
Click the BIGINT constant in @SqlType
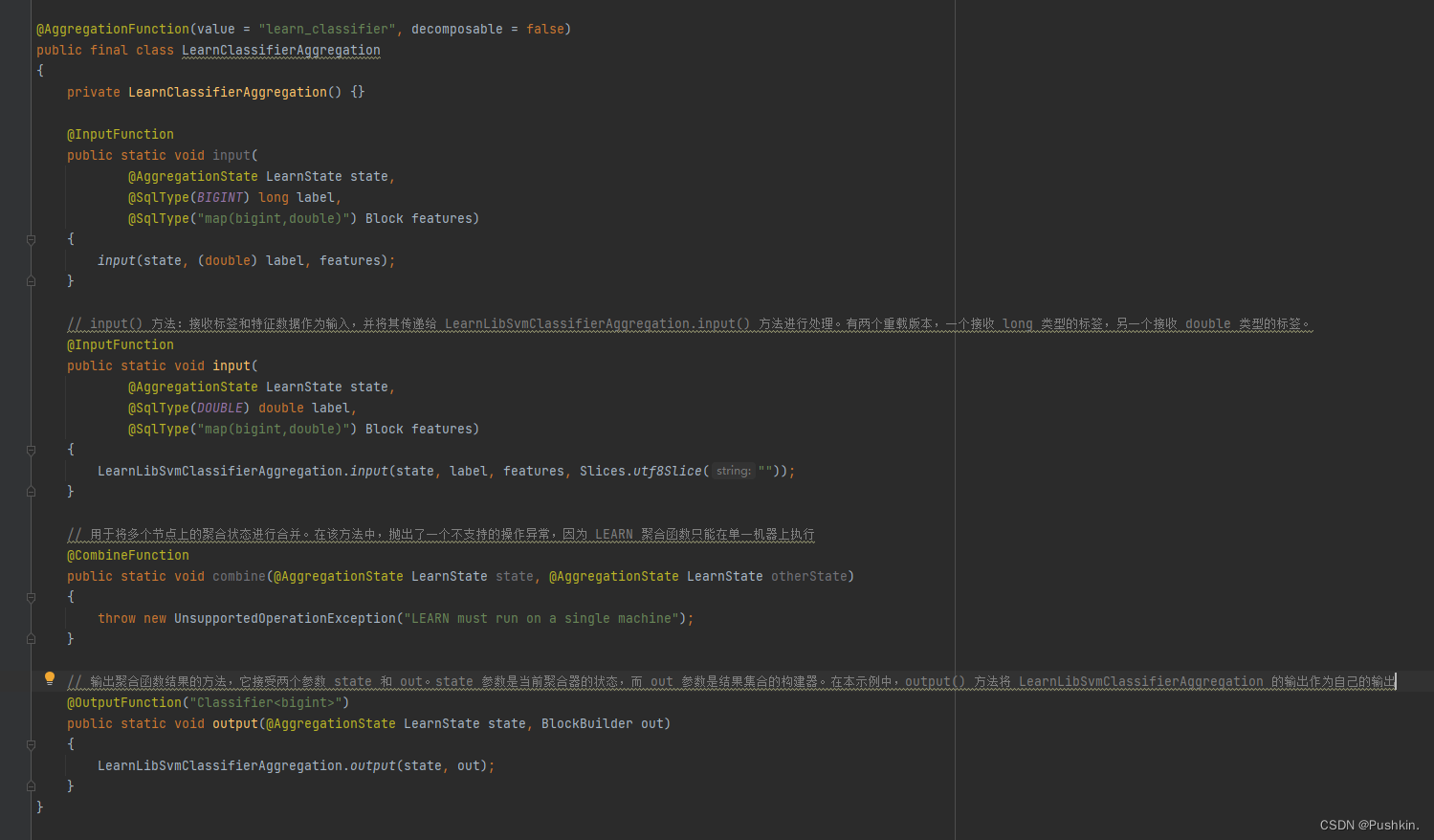[220, 198]
